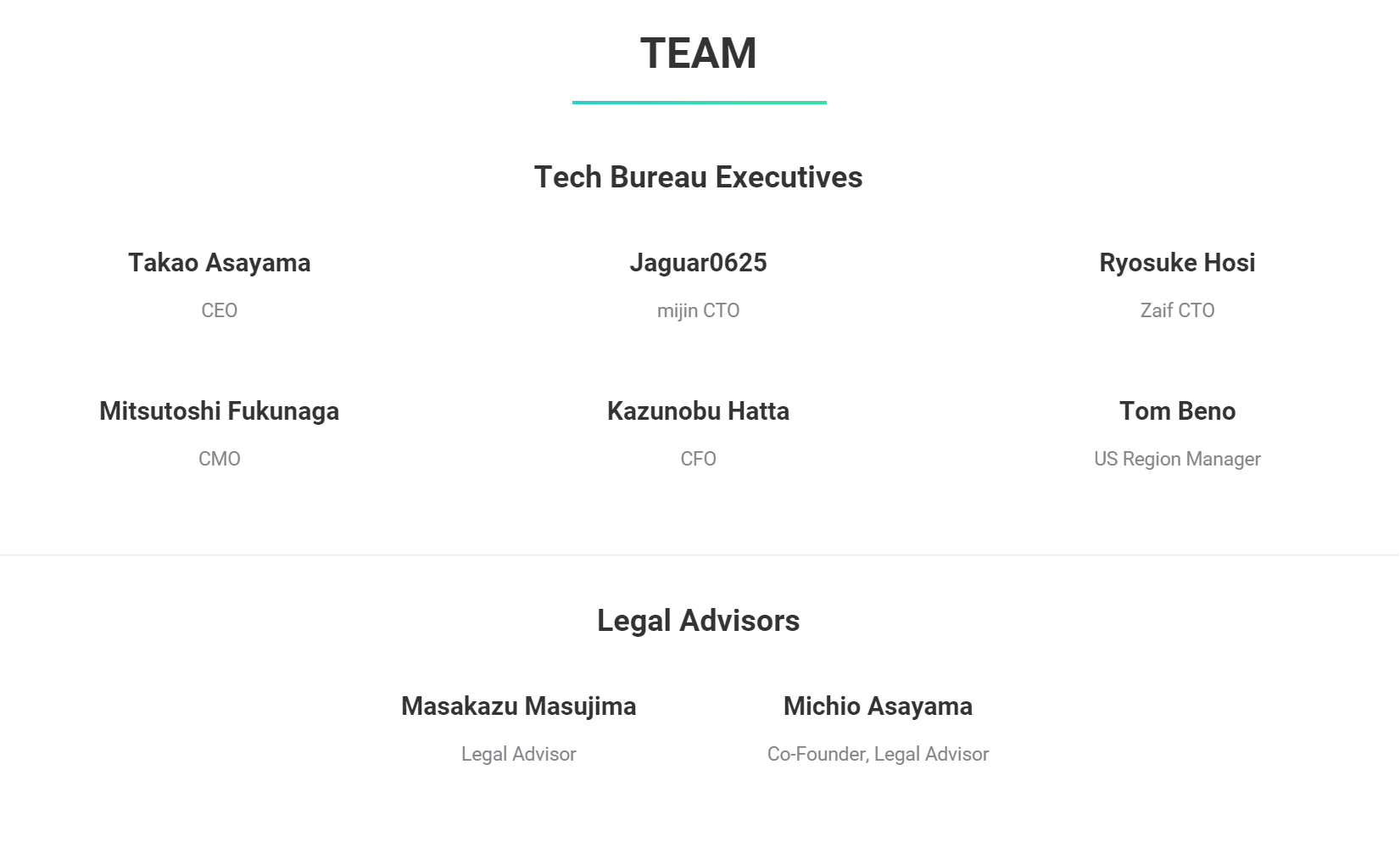Click the TEAM page heading

698,53
